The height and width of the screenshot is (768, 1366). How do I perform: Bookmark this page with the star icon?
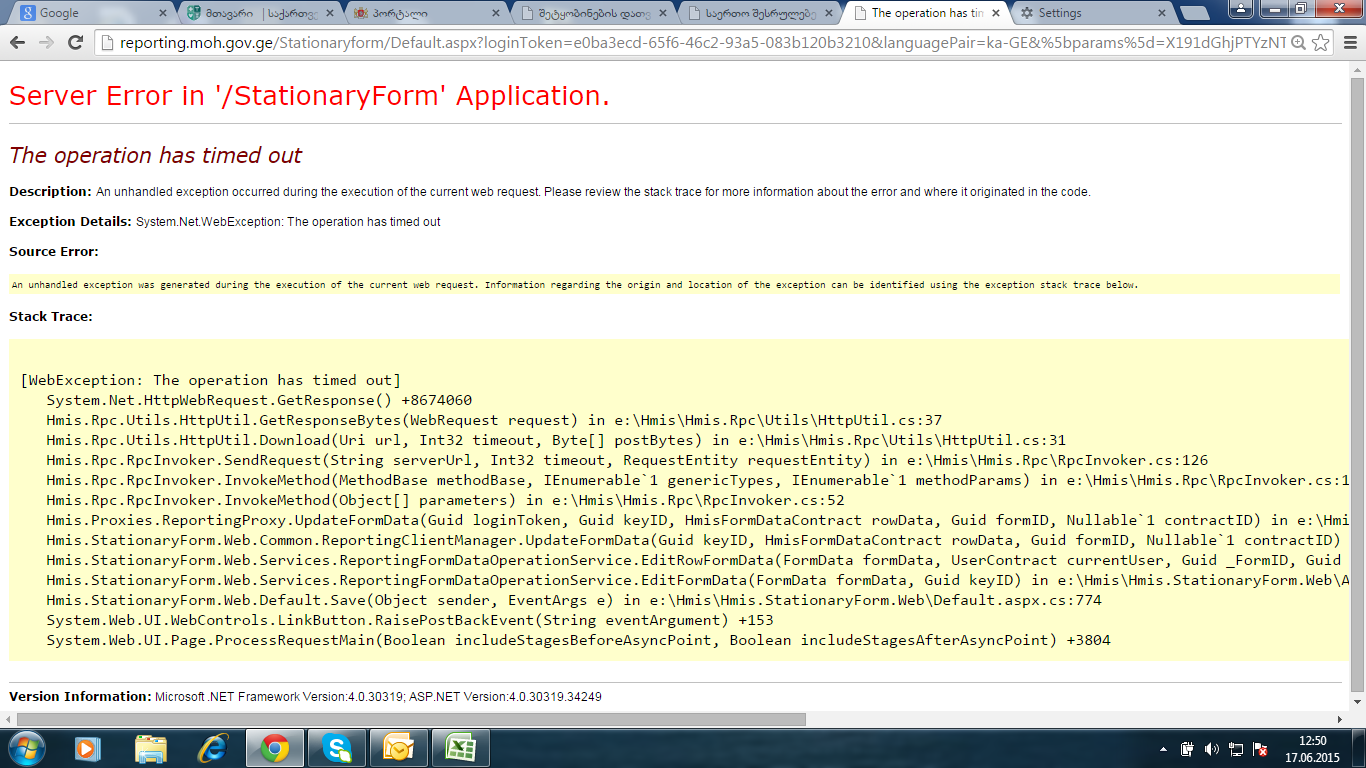tap(1321, 43)
